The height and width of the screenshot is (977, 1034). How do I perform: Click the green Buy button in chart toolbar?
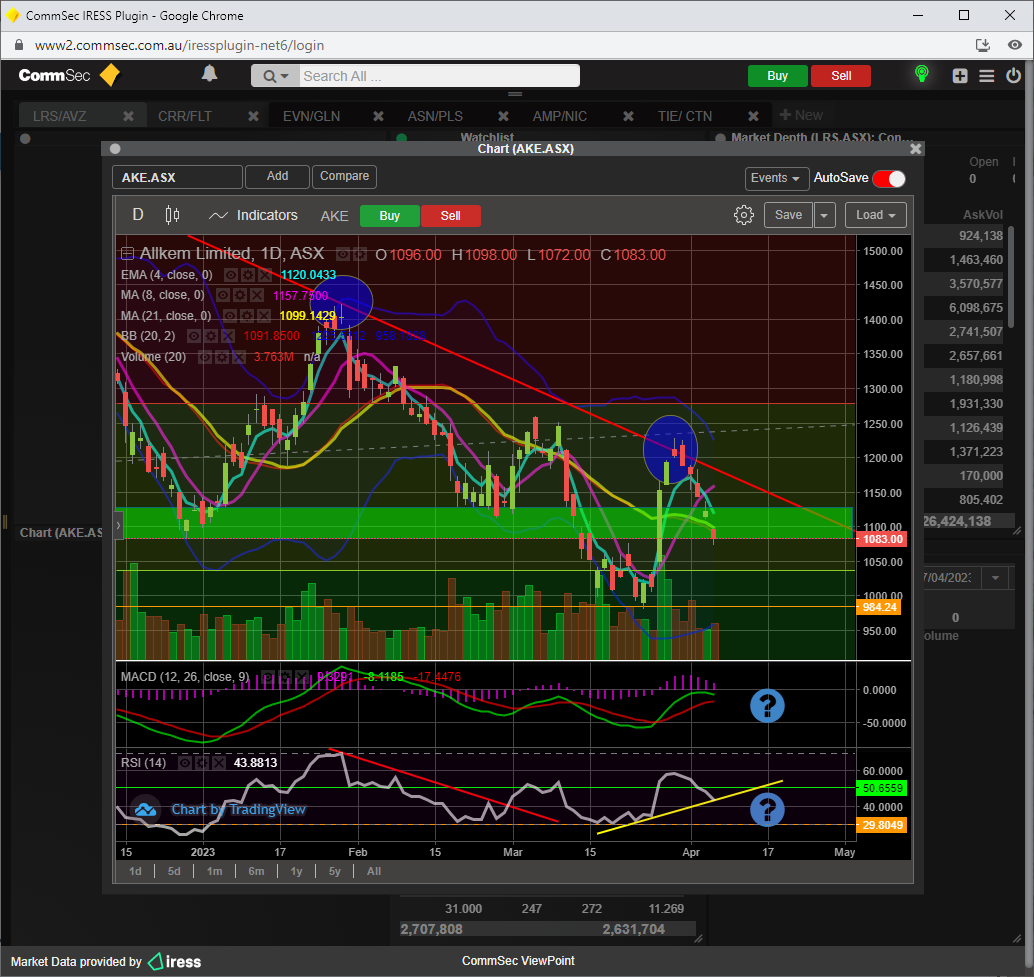[x=390, y=216]
